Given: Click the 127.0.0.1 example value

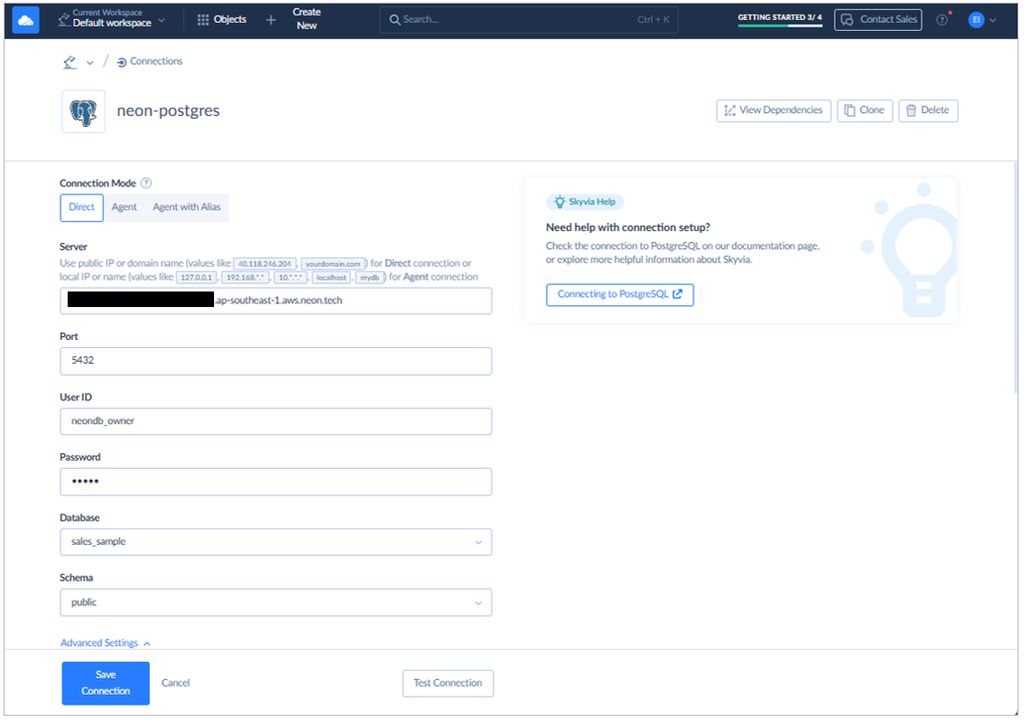Looking at the screenshot, I should pyautogui.click(x=197, y=277).
